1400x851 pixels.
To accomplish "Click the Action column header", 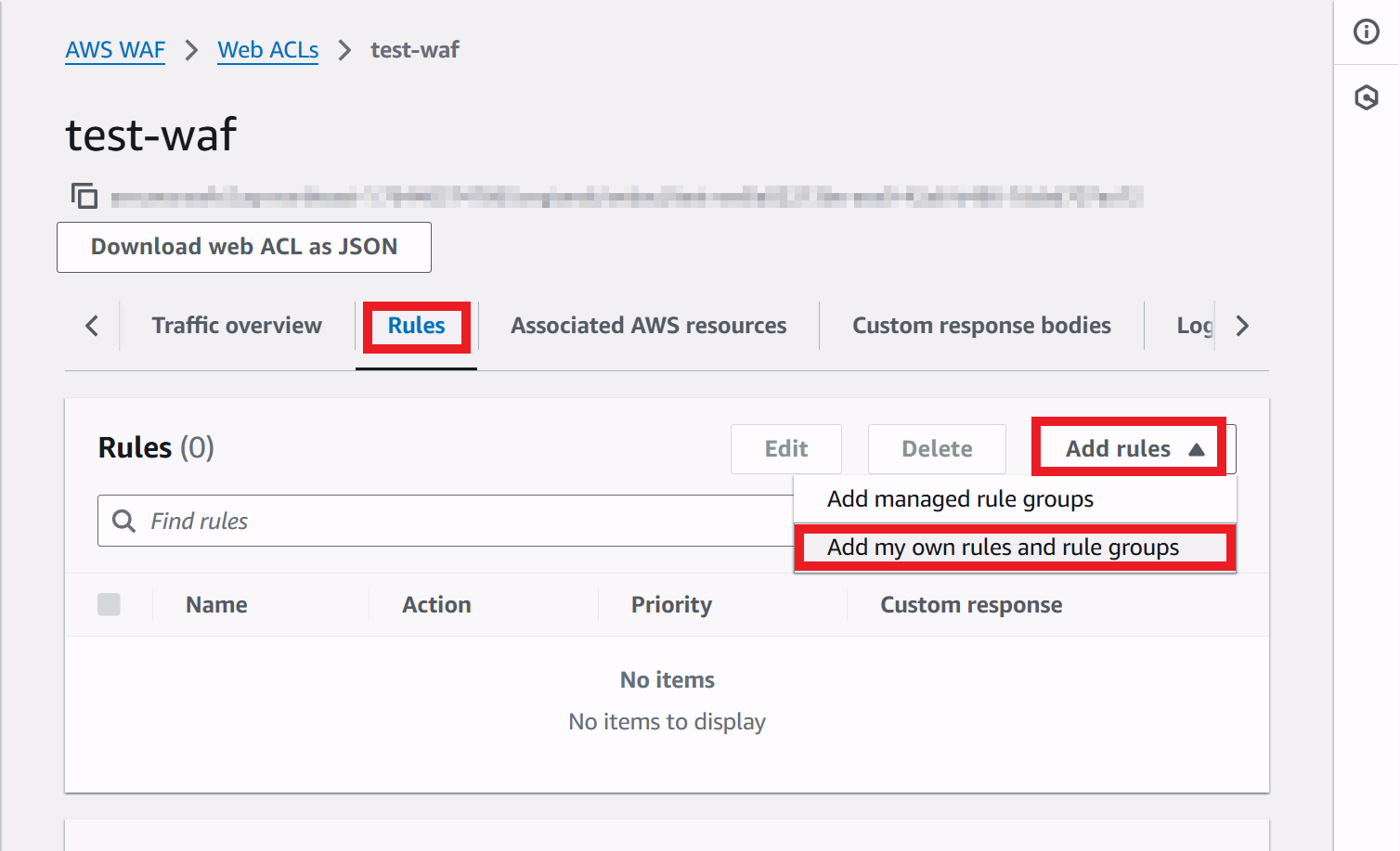I will click(436, 605).
